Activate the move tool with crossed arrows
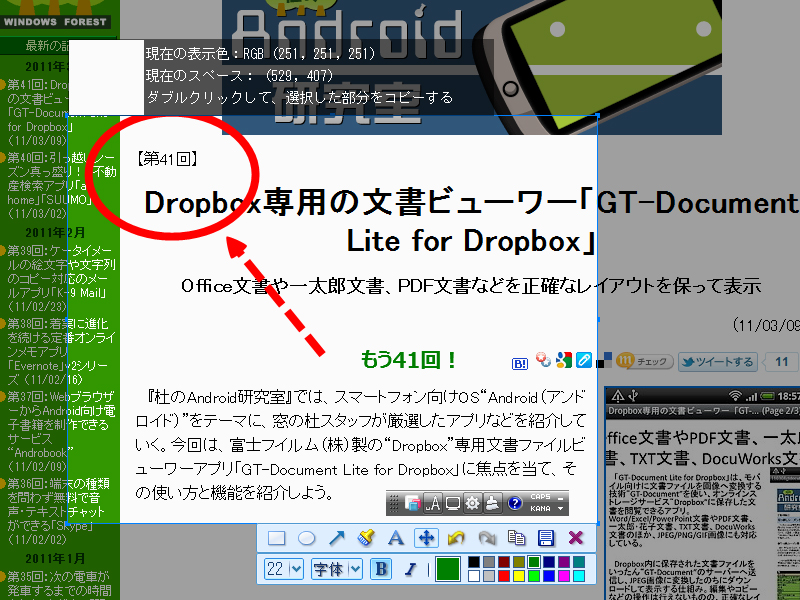The image size is (800, 600). point(426,537)
